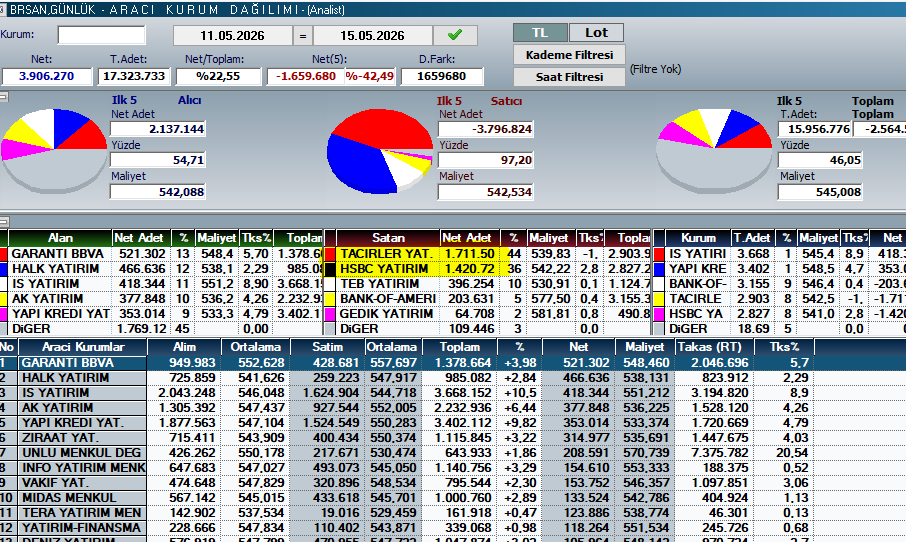Image resolution: width=906 pixels, height=542 pixels.
Task: Click red swatch beside IS YATIRI total row
Action: 659,254
